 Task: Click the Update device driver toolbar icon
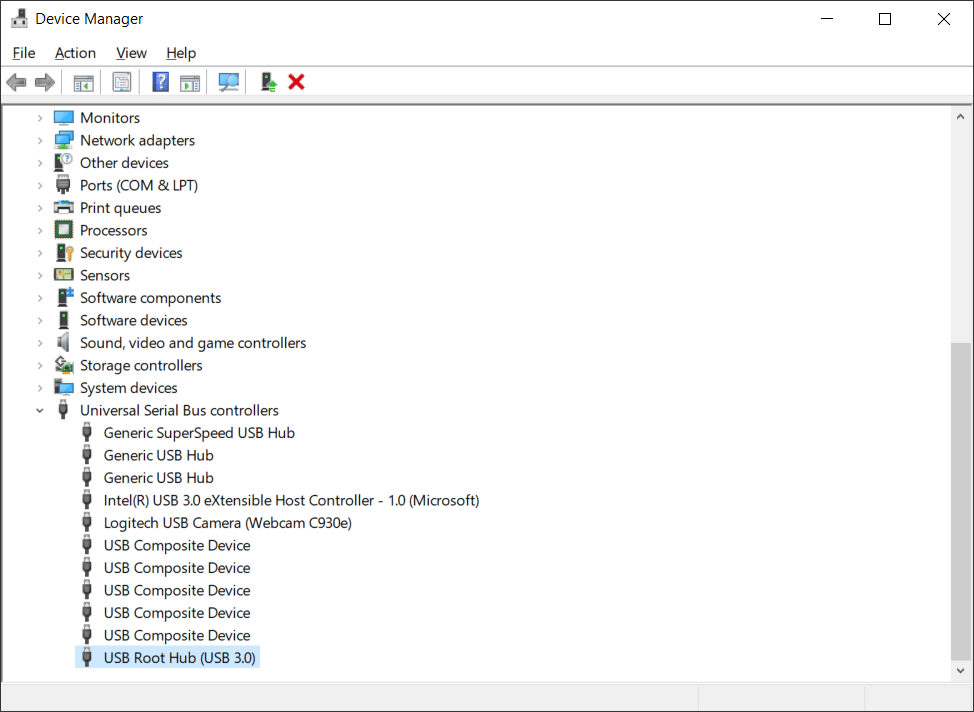point(268,82)
